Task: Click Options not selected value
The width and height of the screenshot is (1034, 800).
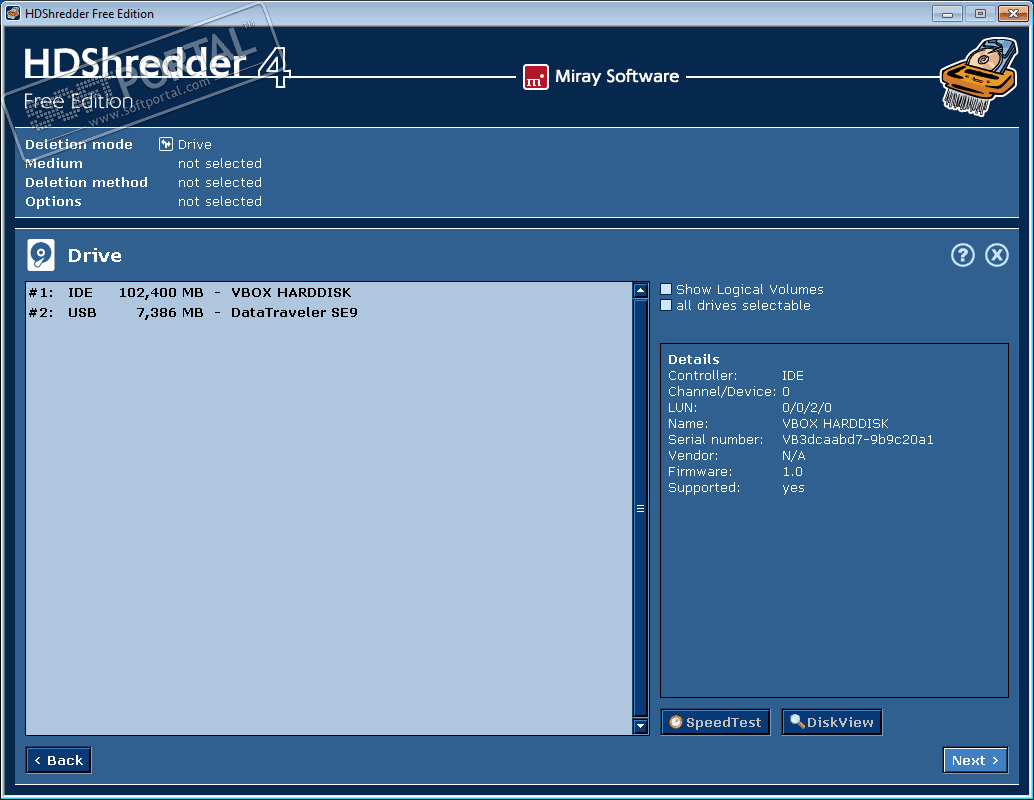Action: pyautogui.click(x=220, y=201)
